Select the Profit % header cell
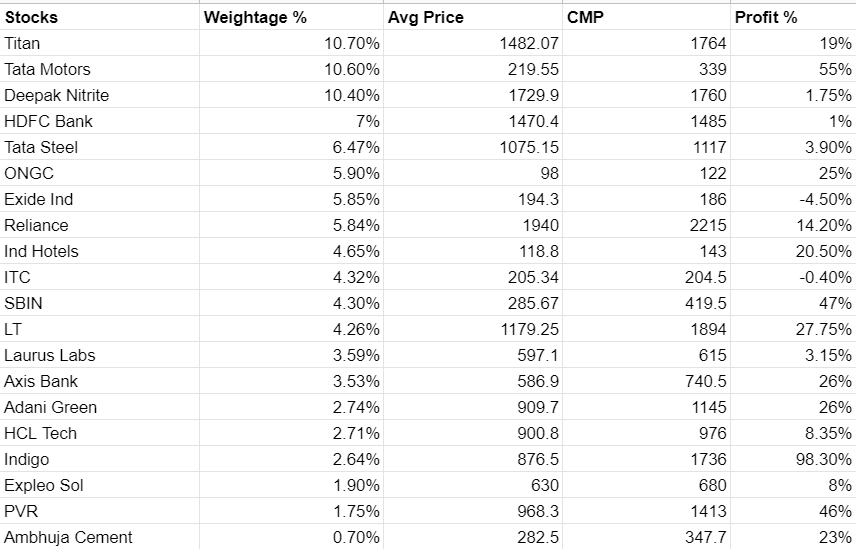 [793, 17]
